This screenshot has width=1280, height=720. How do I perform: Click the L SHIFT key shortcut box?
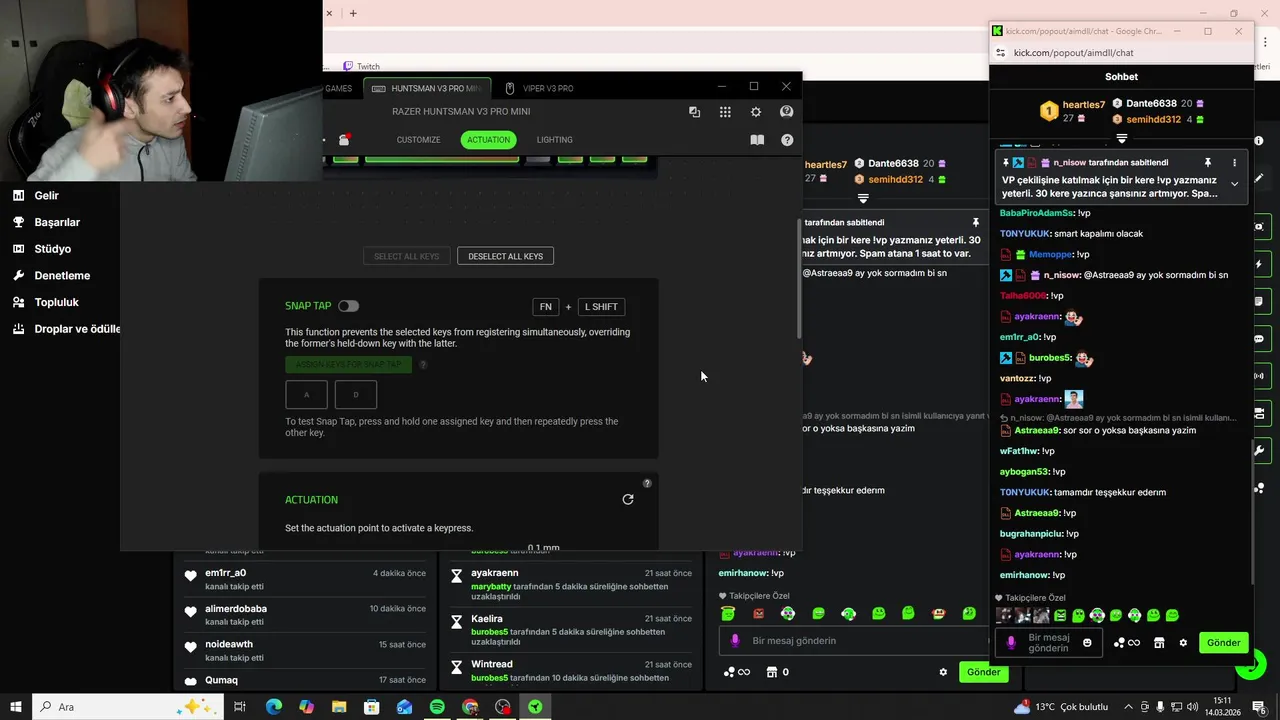pos(601,307)
